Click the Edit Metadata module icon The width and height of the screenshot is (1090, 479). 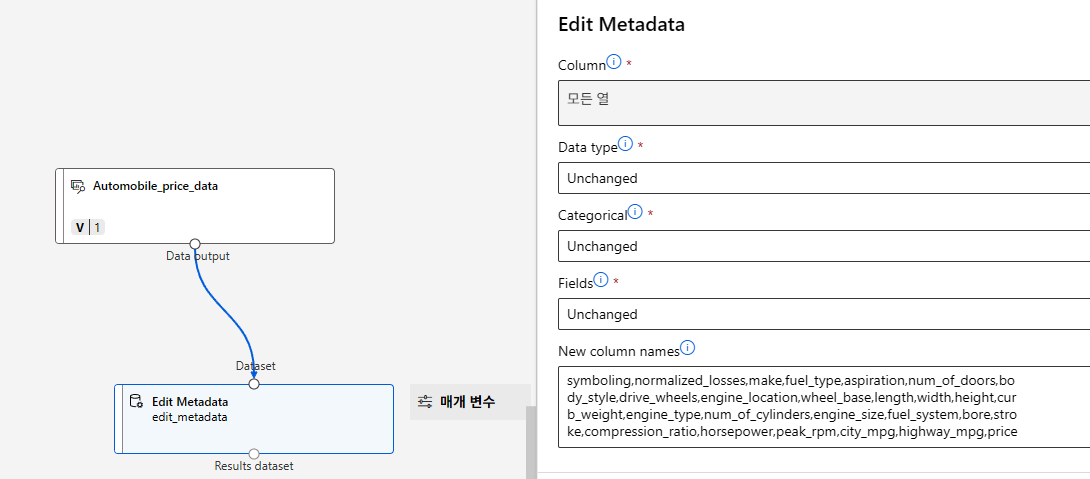point(136,402)
